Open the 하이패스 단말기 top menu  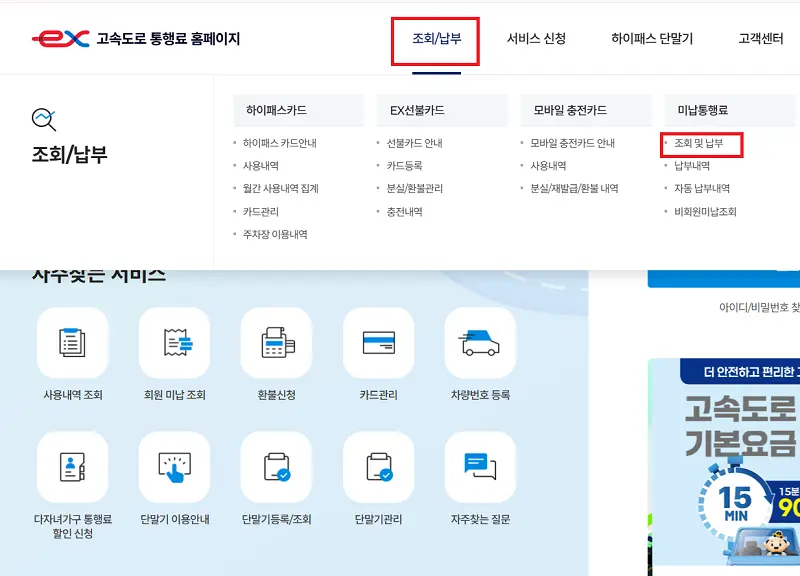click(x=652, y=39)
